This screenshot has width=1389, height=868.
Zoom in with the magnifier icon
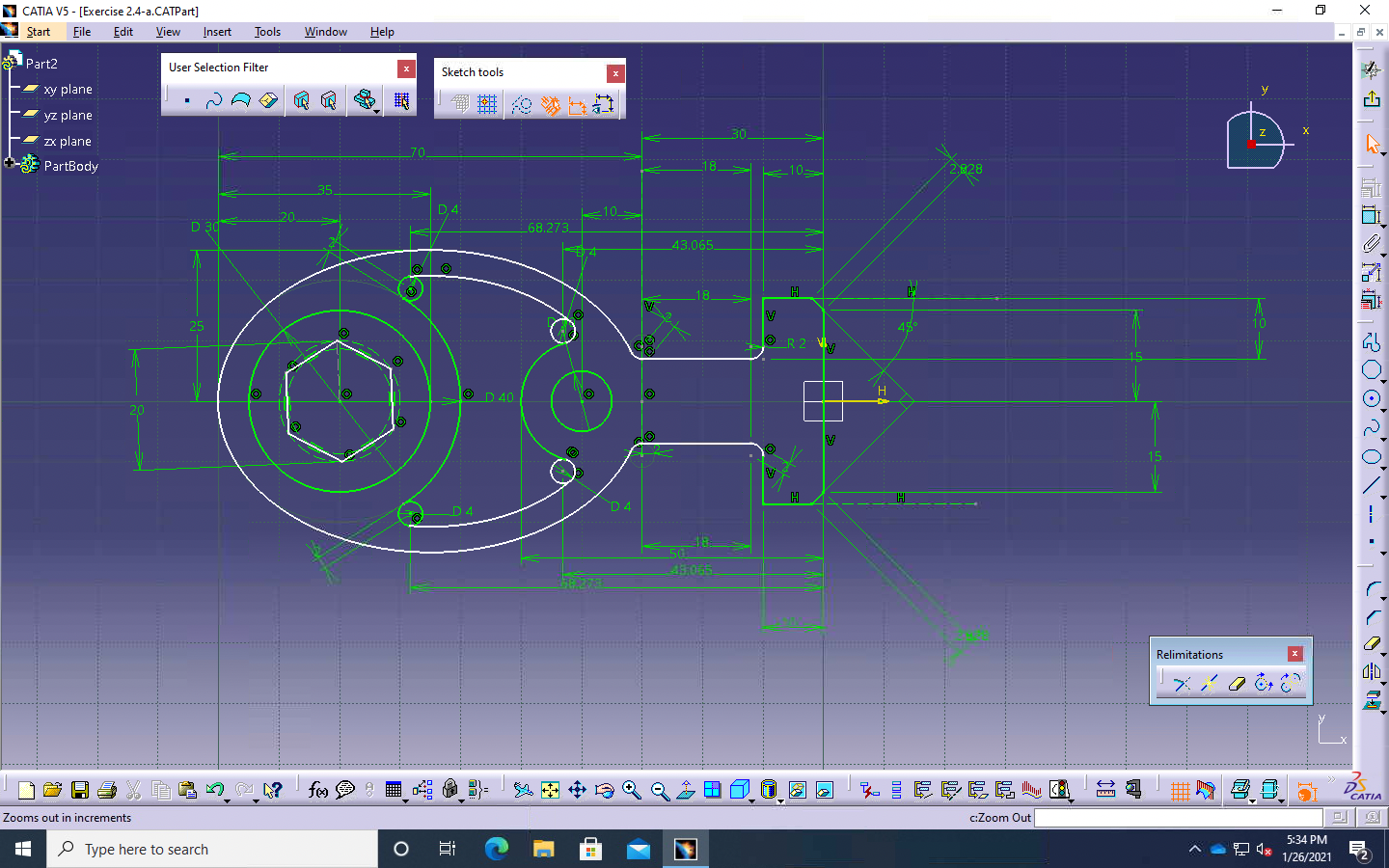(630, 790)
